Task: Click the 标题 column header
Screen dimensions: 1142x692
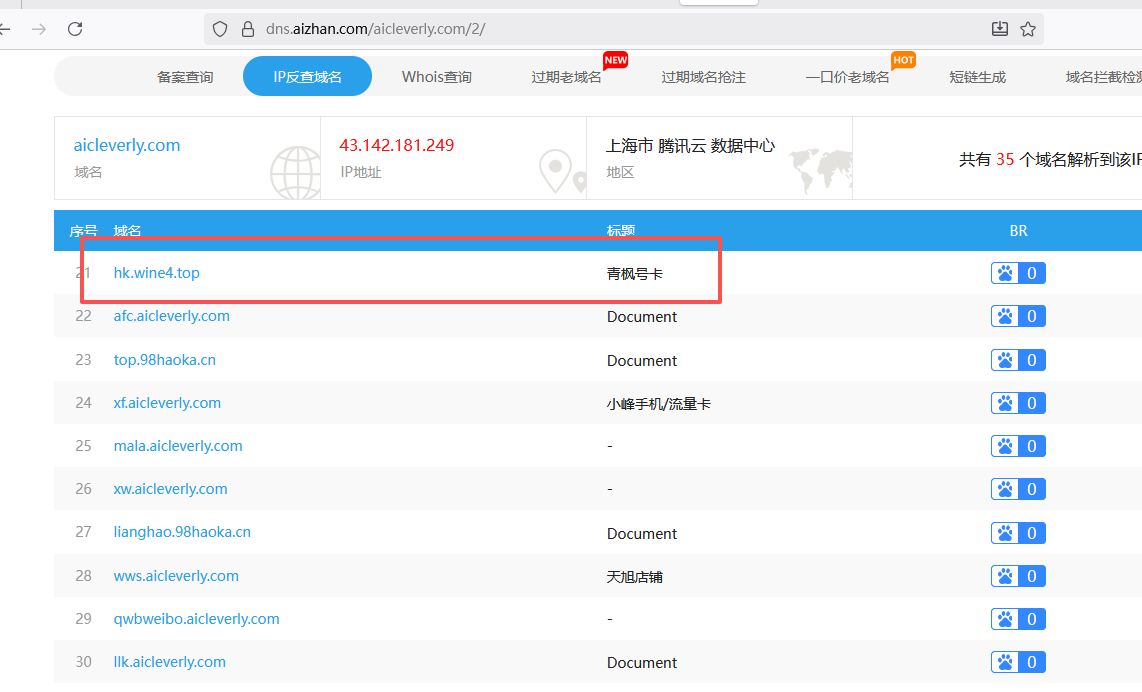Action: pos(621,231)
